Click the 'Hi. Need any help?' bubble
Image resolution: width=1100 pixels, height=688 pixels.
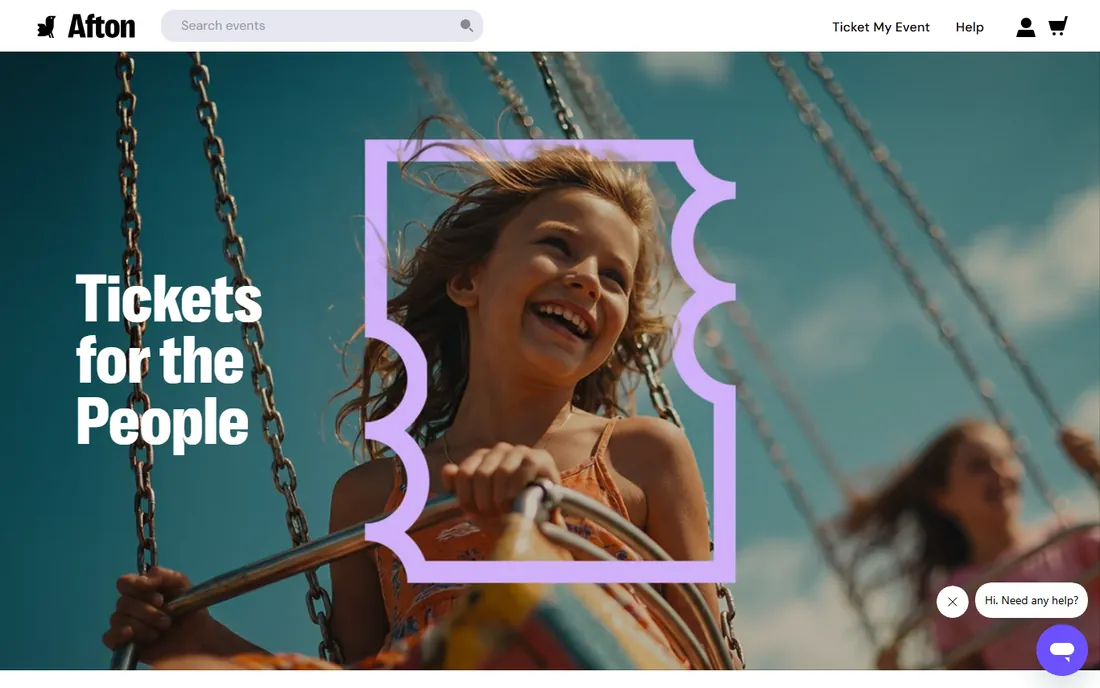pos(1031,600)
